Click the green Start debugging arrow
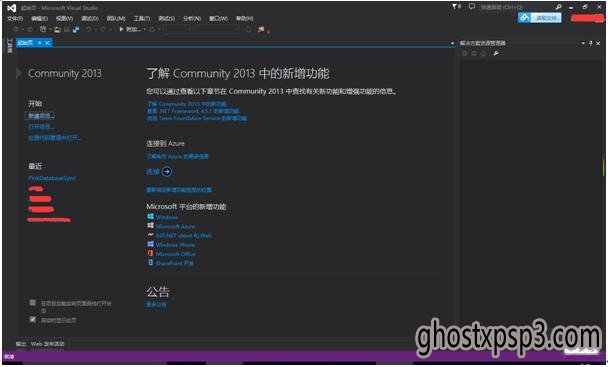 (x=121, y=29)
